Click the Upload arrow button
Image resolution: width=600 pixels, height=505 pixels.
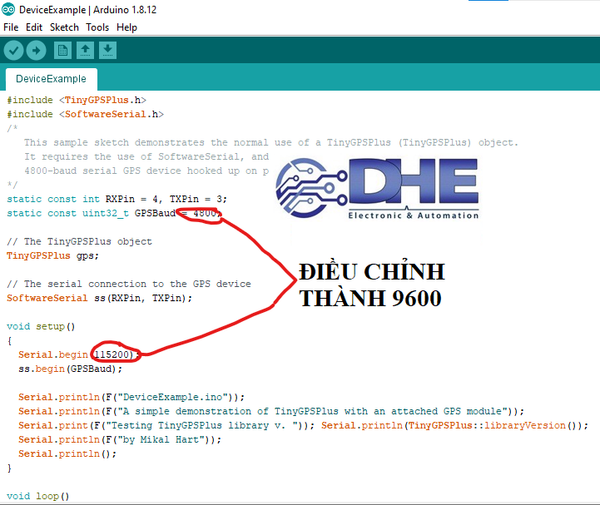[37, 49]
